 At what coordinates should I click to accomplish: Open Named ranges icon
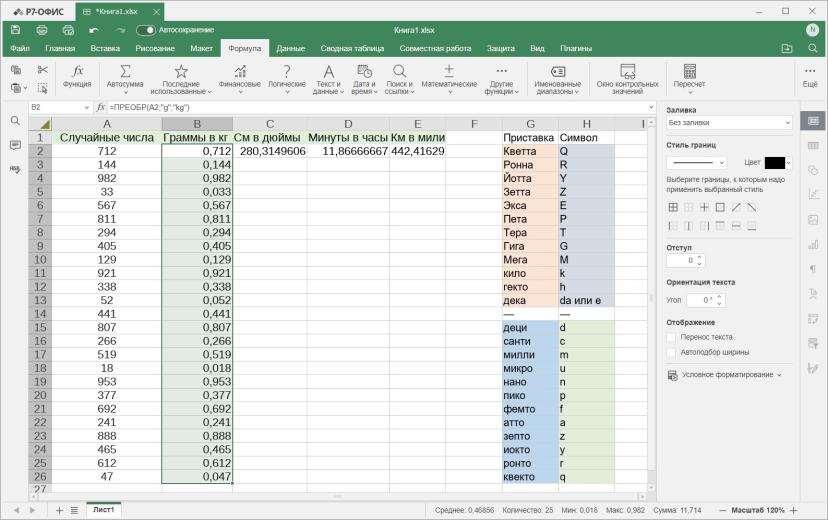(x=558, y=71)
